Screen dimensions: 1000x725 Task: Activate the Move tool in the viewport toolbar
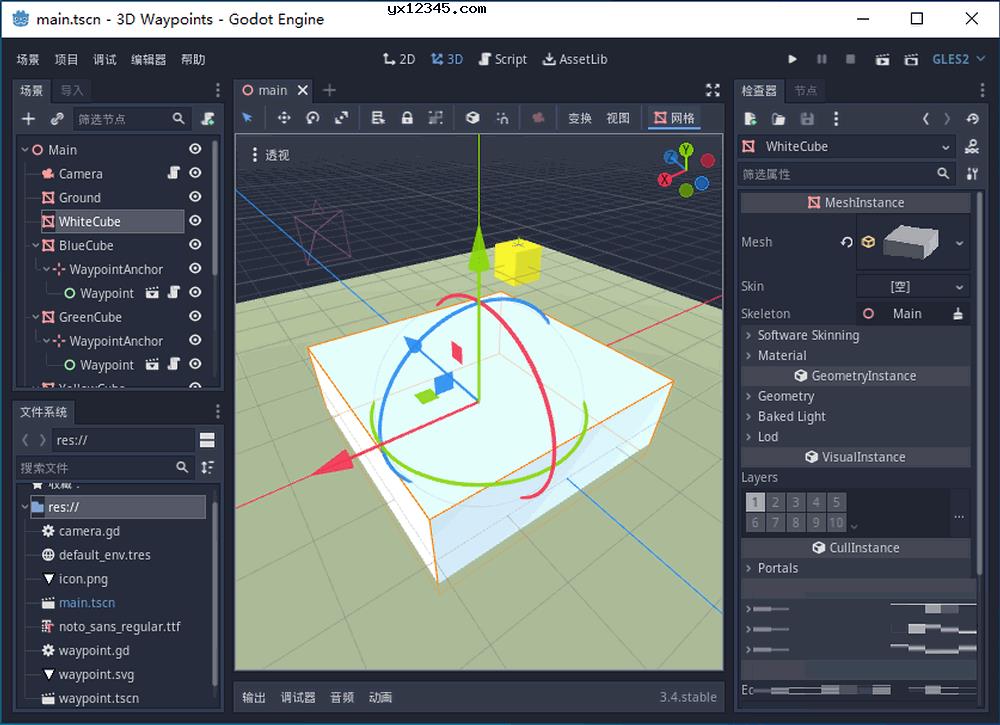283,118
